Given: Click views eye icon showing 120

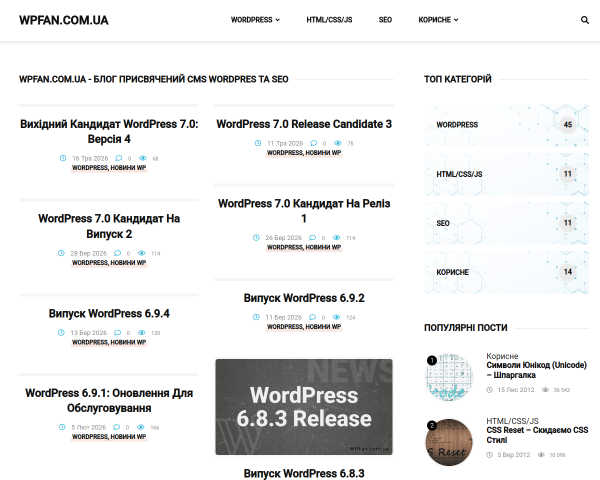Looking at the screenshot, I should [142, 333].
